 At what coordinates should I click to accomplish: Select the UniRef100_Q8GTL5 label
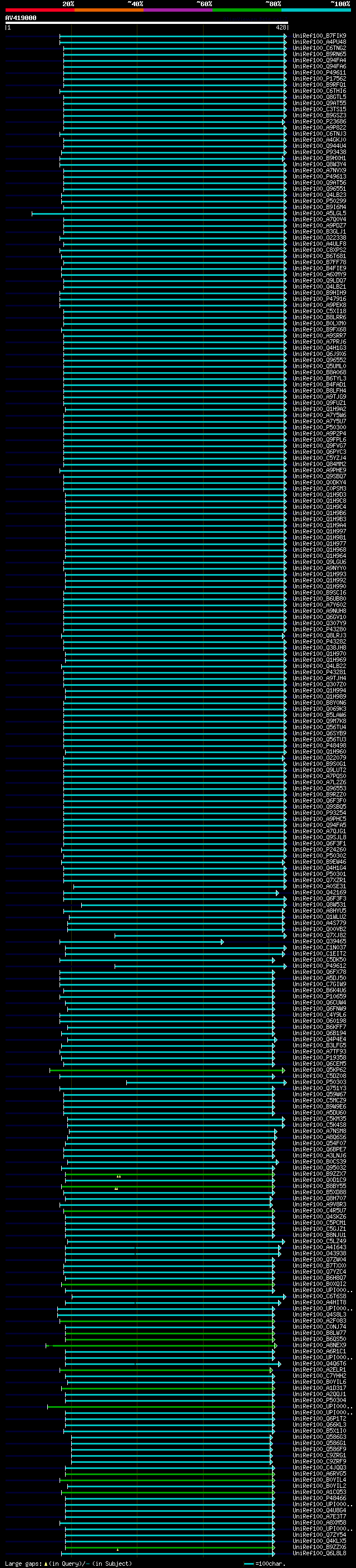tap(319, 97)
